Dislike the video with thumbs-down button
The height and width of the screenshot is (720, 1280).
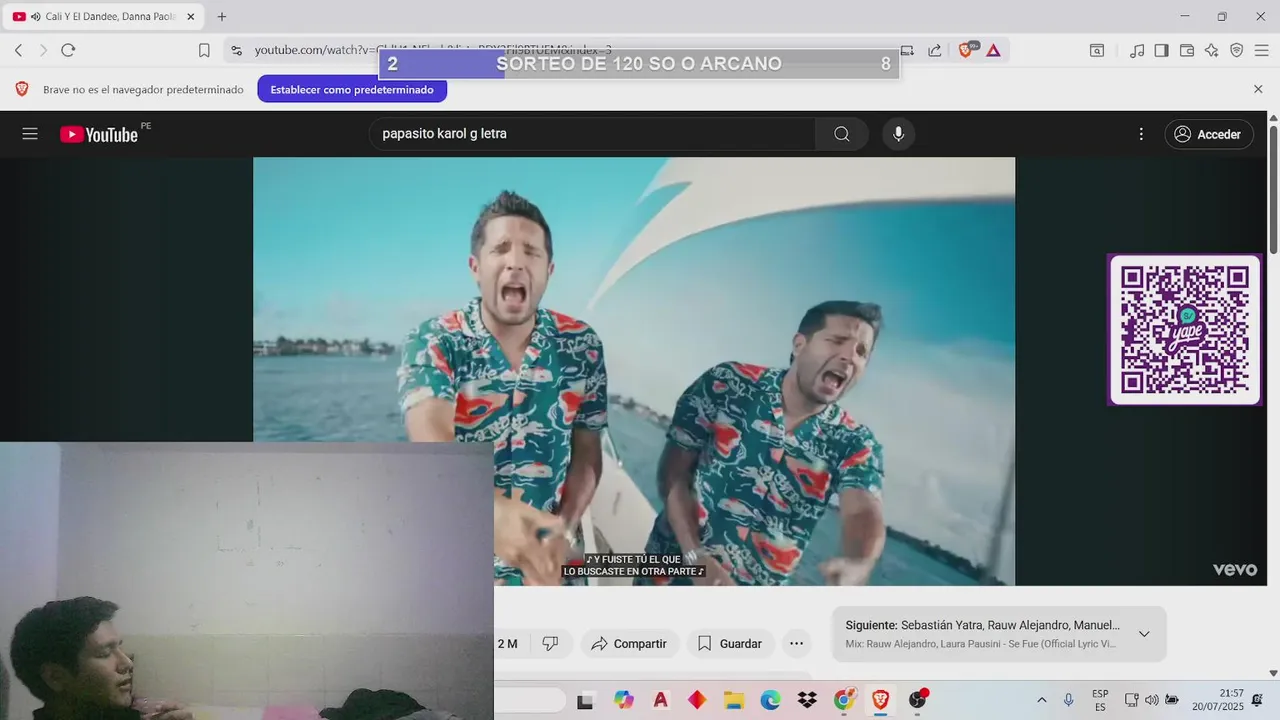pyautogui.click(x=550, y=644)
